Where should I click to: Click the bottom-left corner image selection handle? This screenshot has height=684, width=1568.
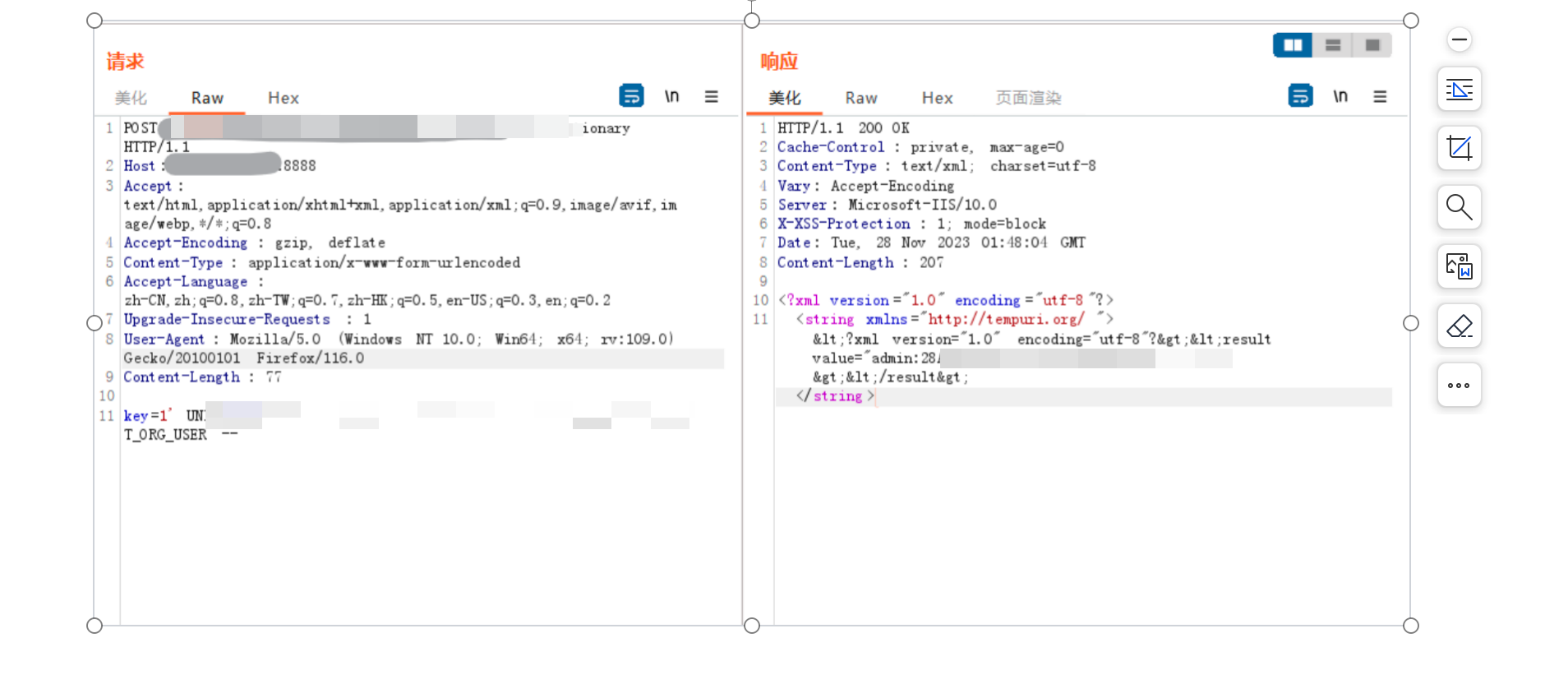95,626
